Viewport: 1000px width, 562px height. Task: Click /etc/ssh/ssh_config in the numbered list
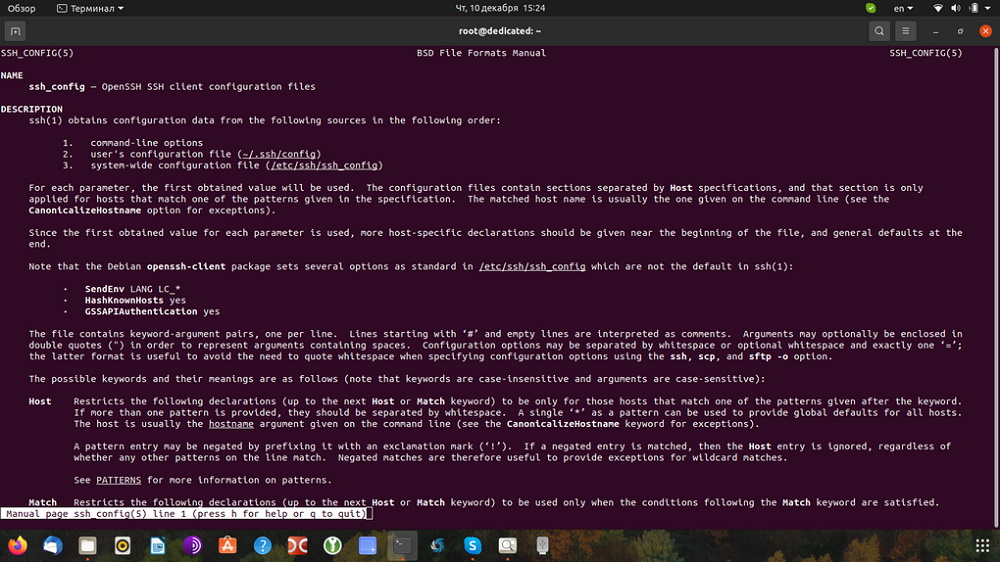324,165
